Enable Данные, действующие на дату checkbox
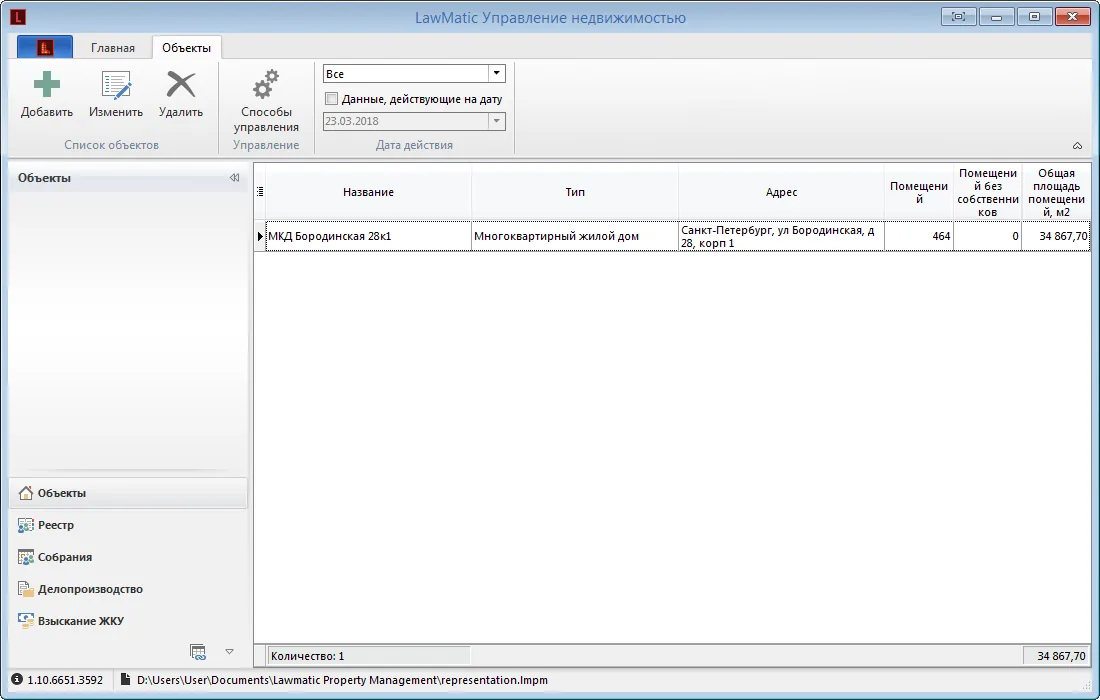 coord(331,99)
